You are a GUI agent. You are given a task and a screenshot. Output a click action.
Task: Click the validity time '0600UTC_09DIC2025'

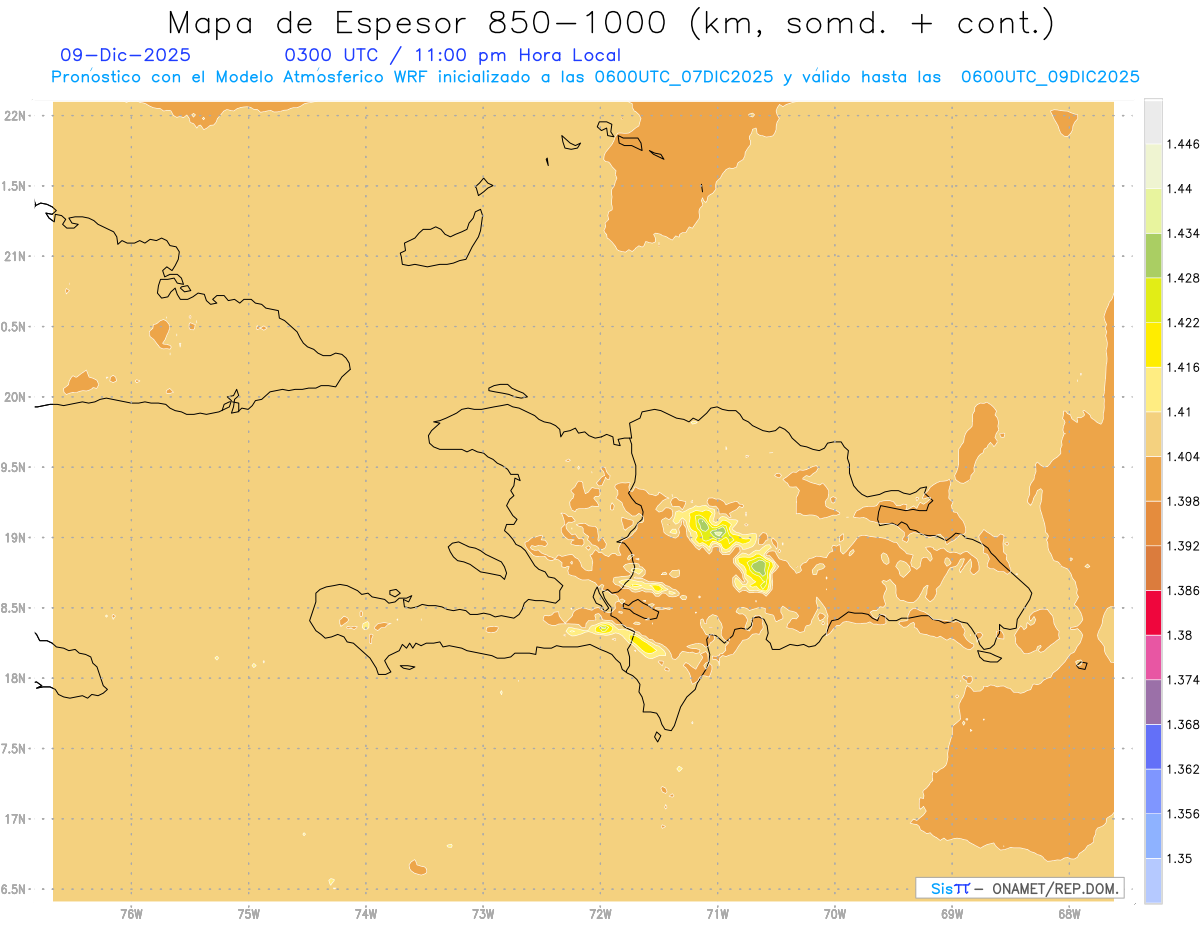click(1050, 77)
